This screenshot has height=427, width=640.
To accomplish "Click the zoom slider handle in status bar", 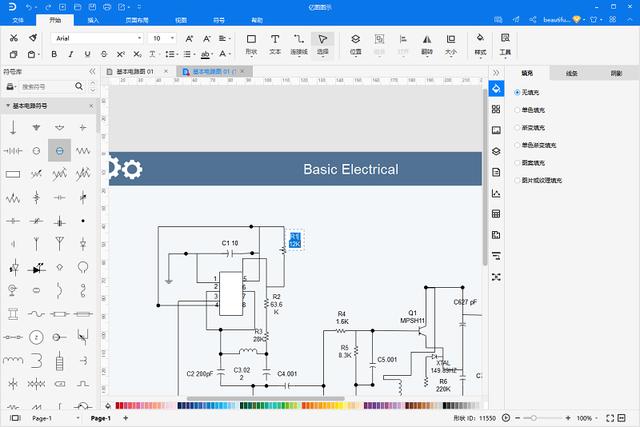I will 533,418.
